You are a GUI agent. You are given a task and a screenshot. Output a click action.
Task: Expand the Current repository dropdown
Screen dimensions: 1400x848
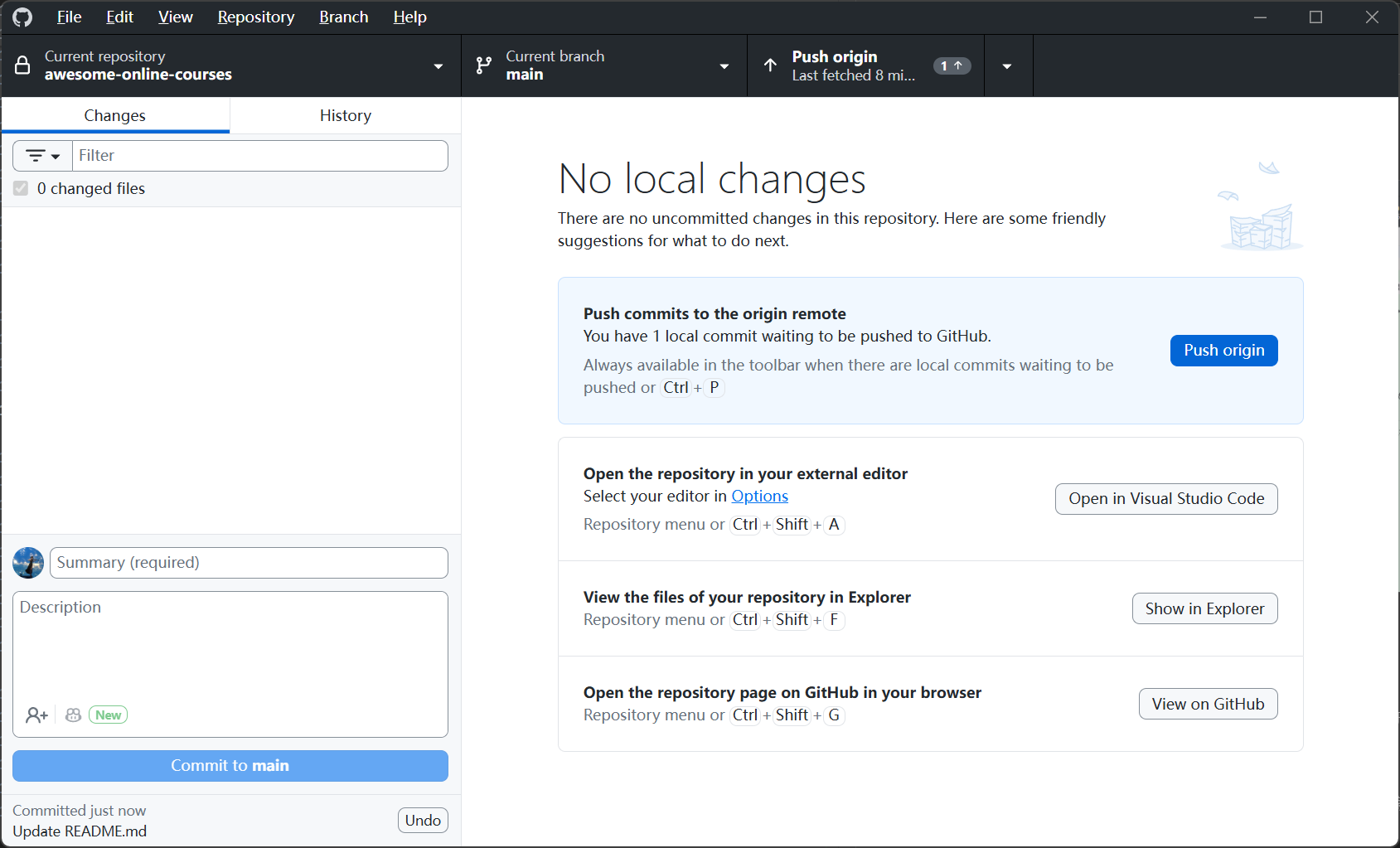point(438,66)
